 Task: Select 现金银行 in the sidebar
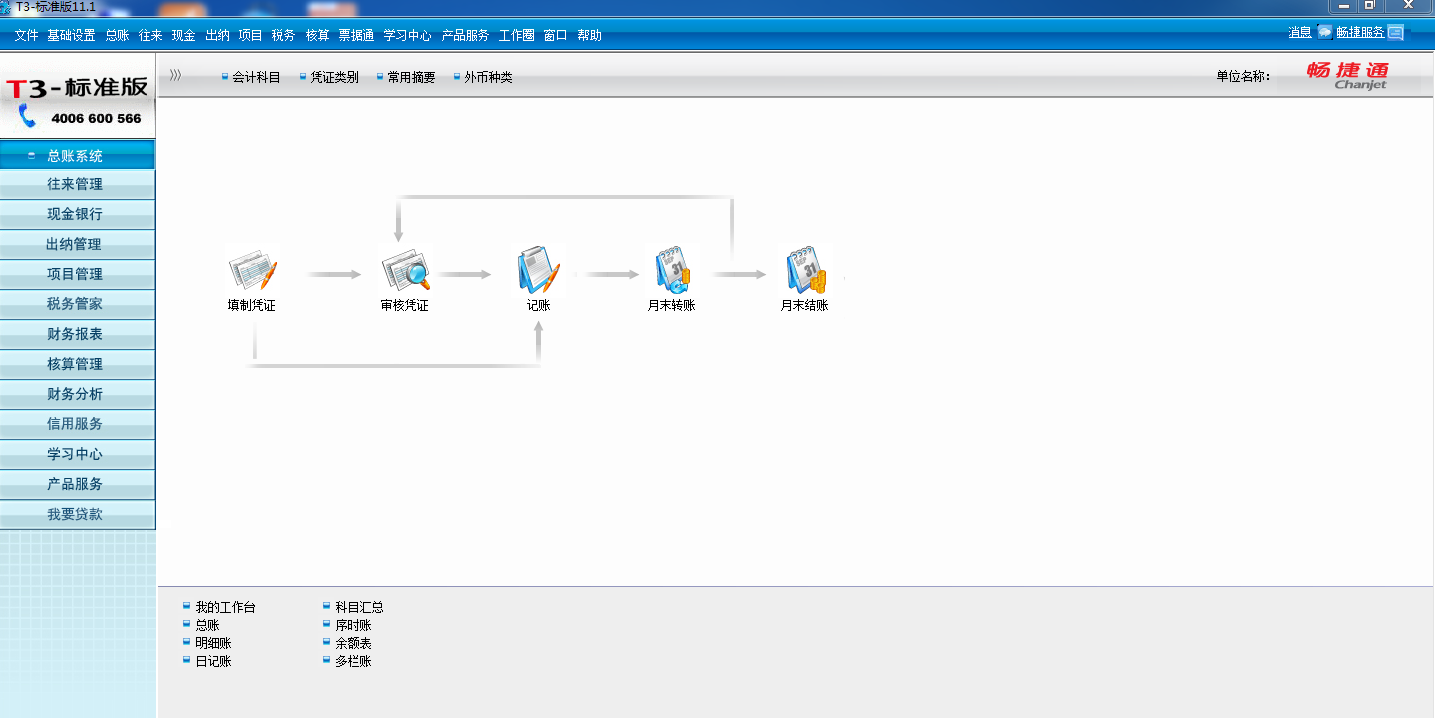click(x=77, y=214)
